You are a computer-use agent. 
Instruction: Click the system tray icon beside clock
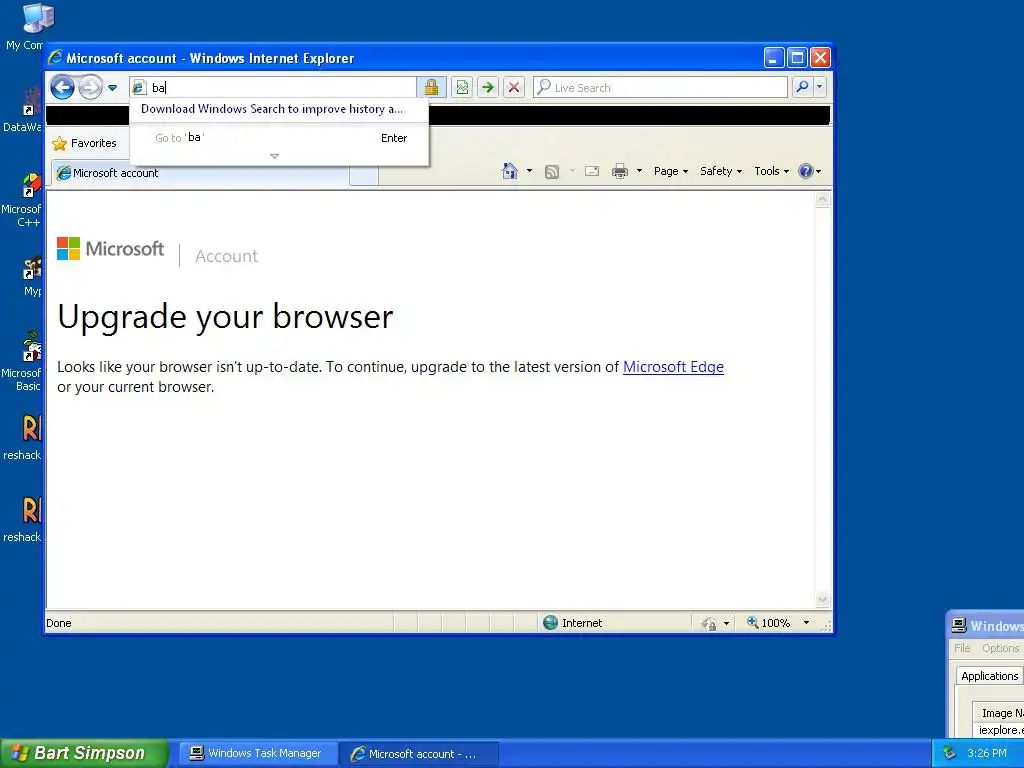click(950, 754)
